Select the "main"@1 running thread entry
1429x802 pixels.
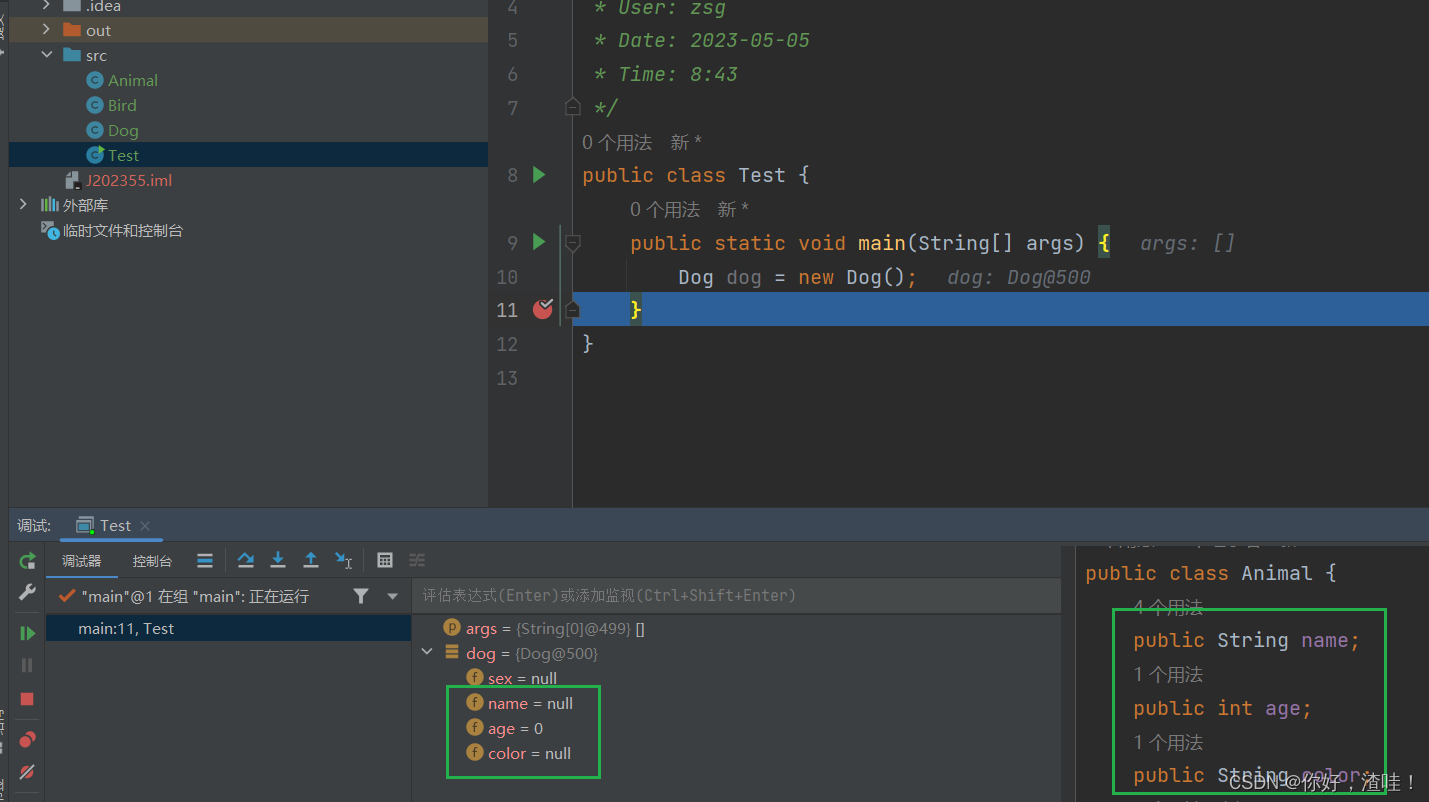(x=194, y=596)
